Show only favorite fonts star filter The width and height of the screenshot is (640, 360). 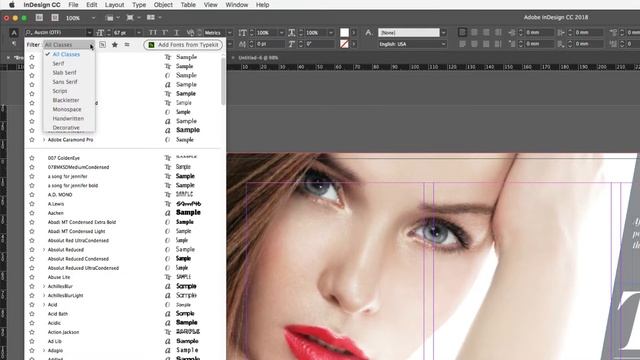click(115, 44)
